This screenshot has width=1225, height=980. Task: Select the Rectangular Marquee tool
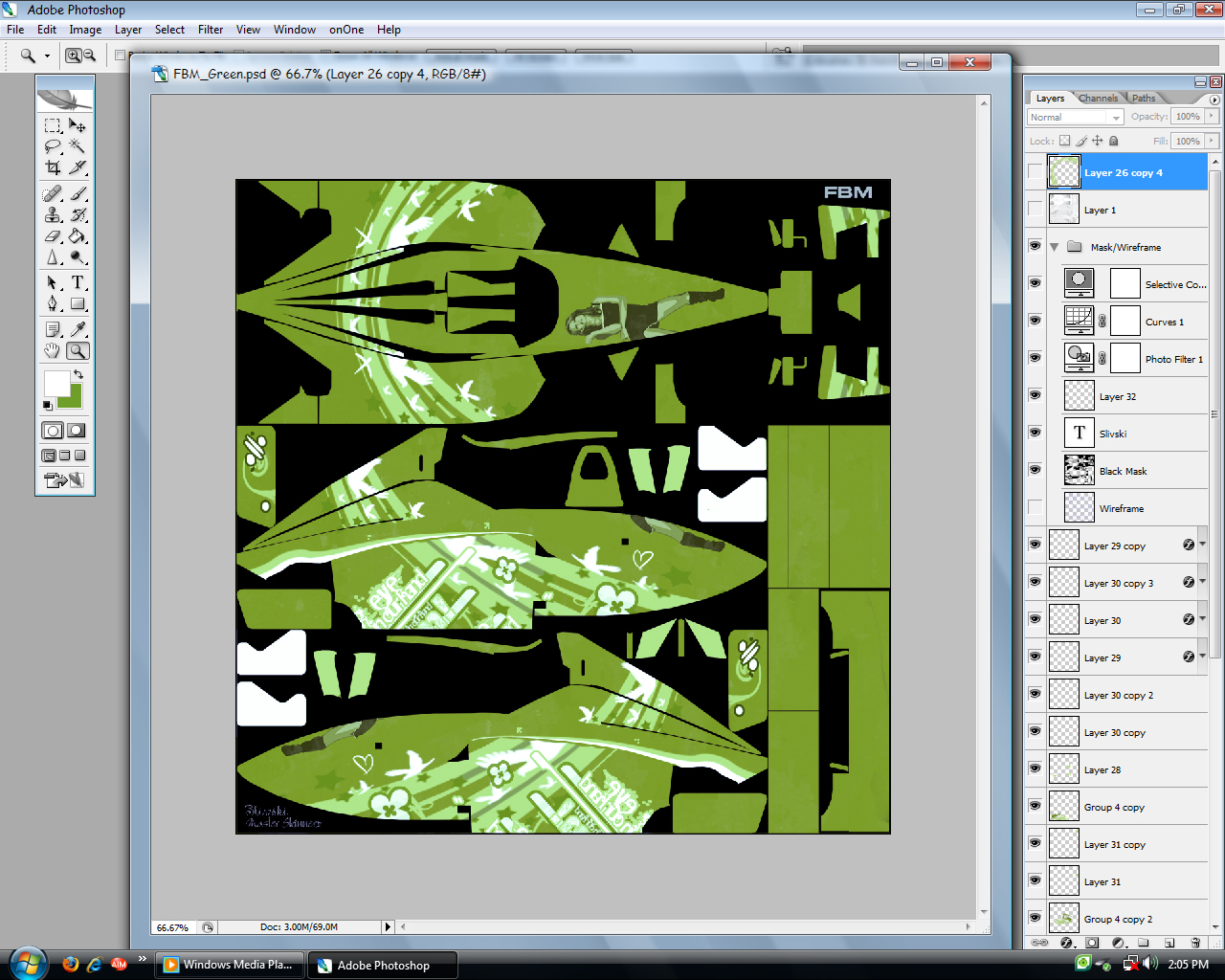click(53, 125)
